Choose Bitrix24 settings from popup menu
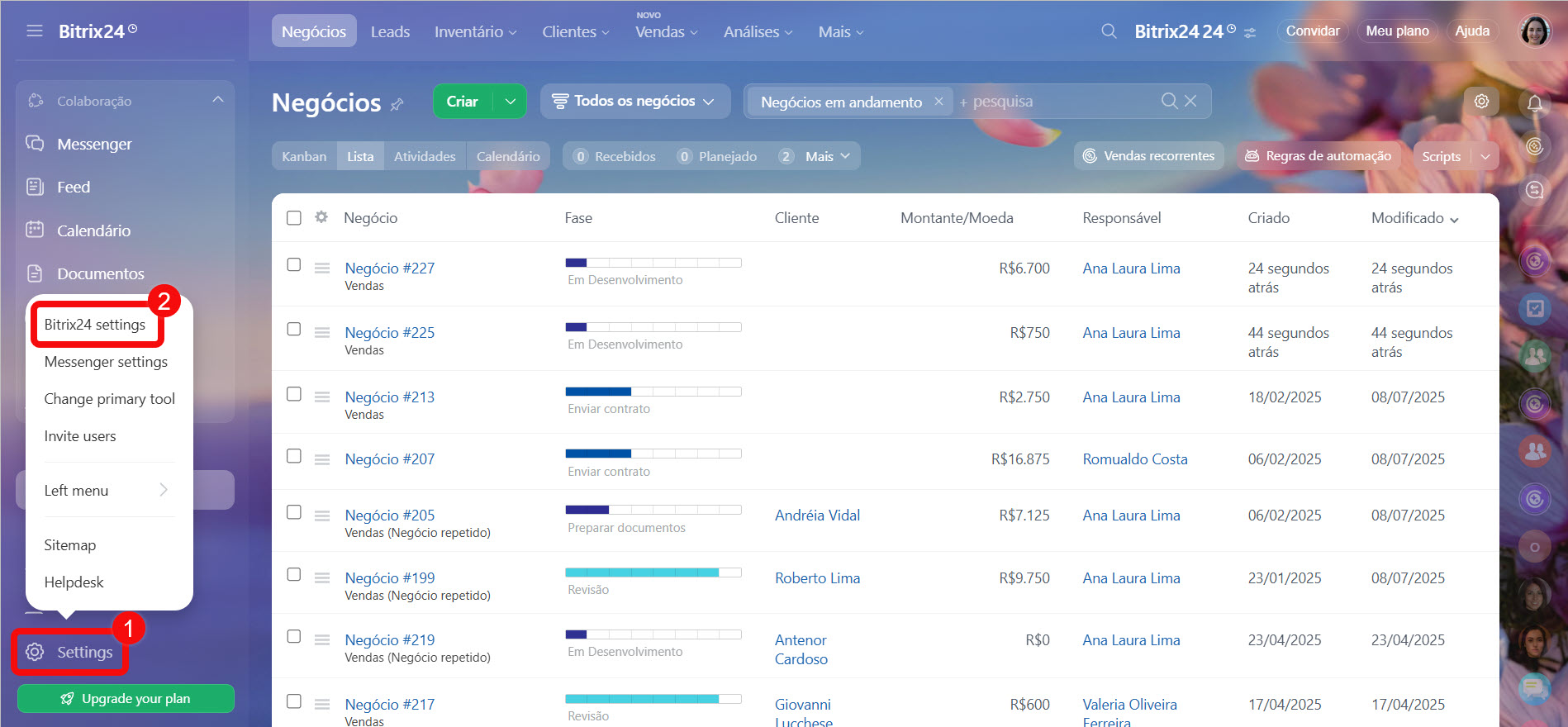The width and height of the screenshot is (1568, 727). coord(95,325)
